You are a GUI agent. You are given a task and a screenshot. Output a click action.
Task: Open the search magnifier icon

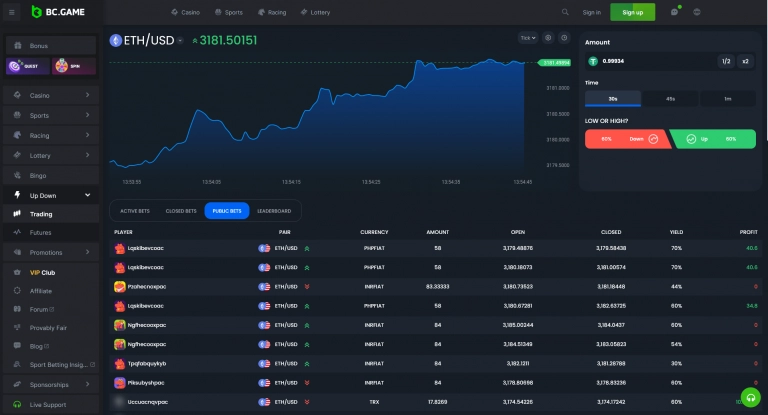pyautogui.click(x=565, y=12)
